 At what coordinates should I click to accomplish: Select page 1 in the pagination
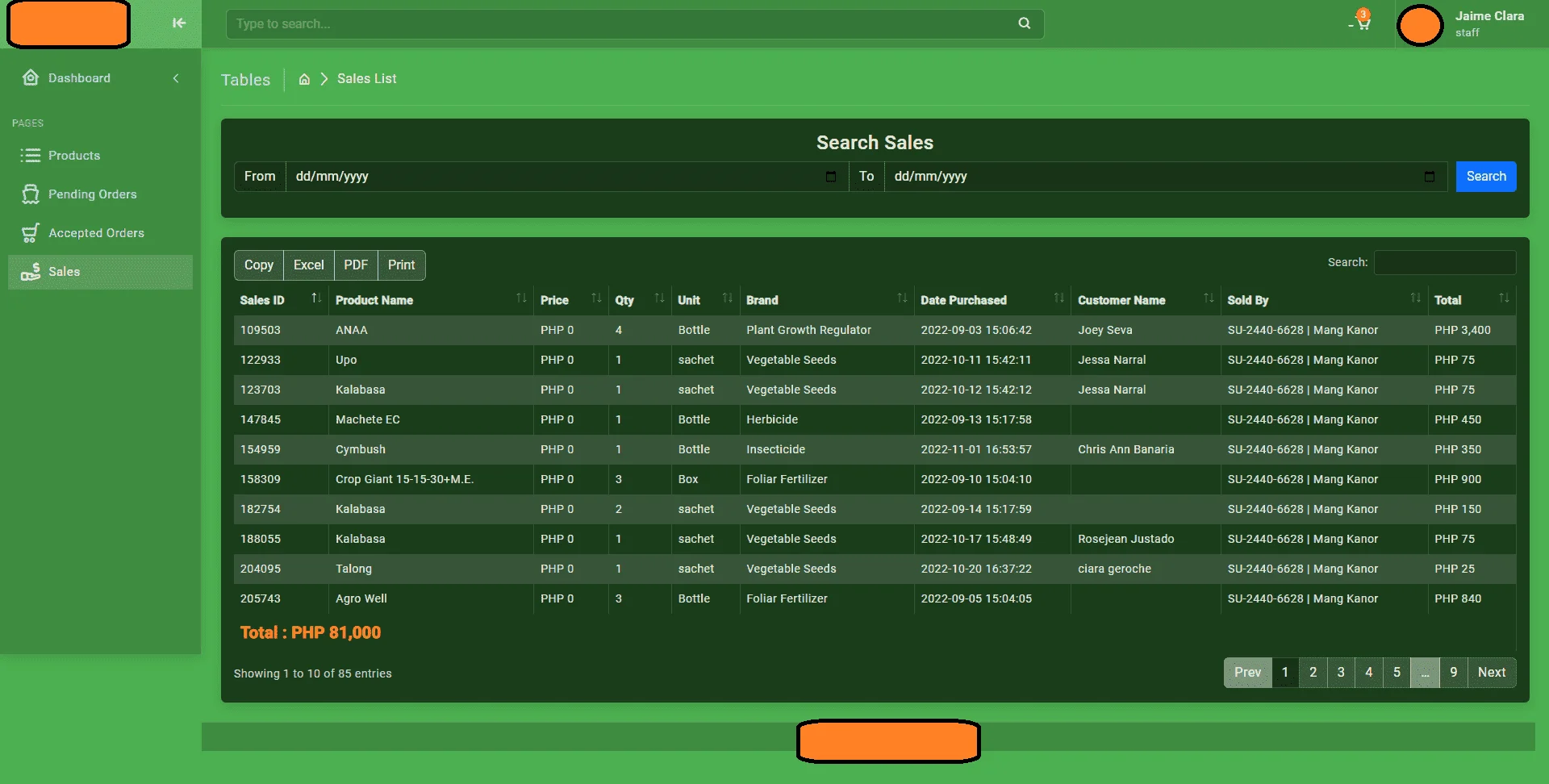click(x=1285, y=673)
